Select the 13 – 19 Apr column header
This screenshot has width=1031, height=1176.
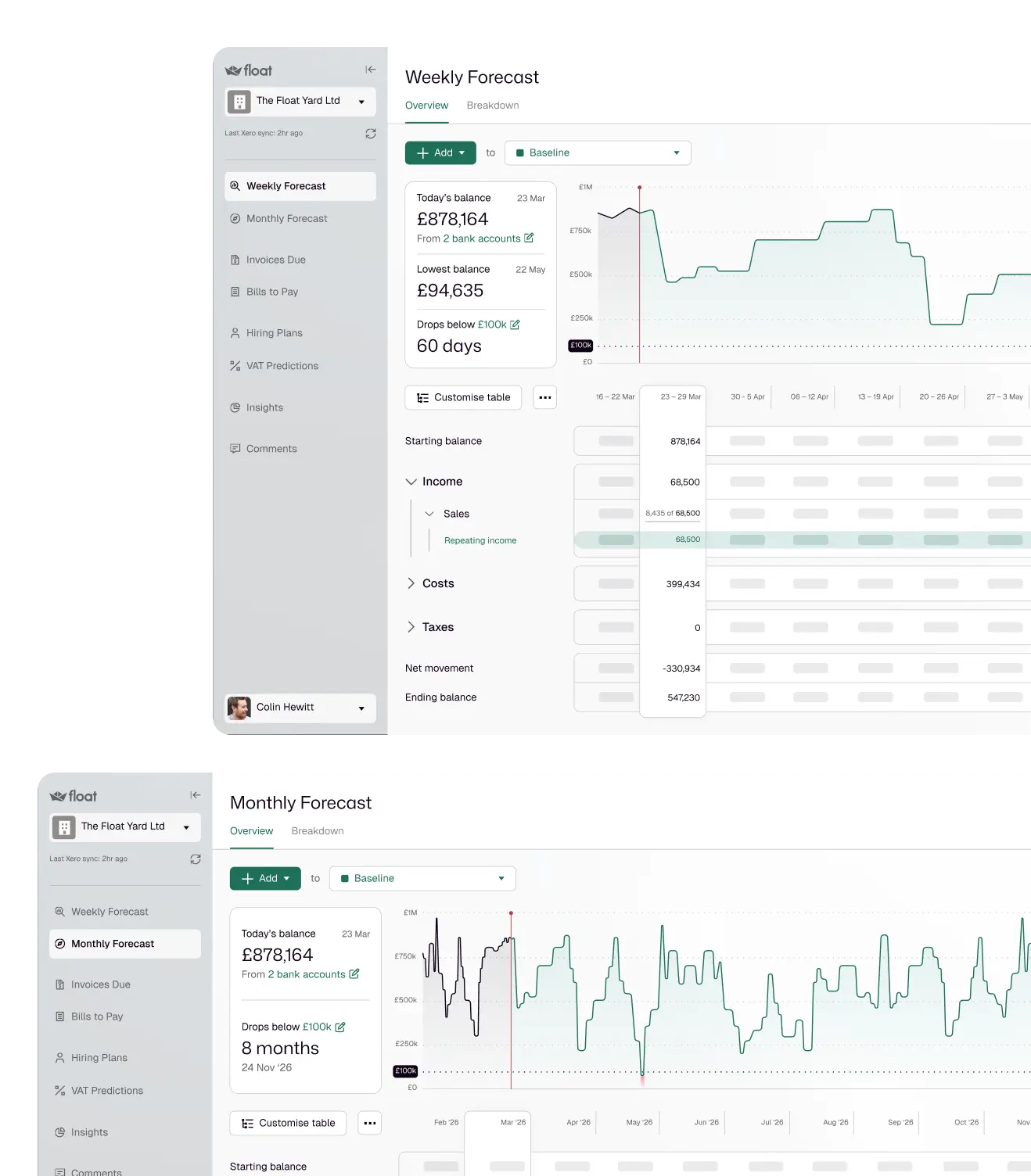click(x=875, y=397)
